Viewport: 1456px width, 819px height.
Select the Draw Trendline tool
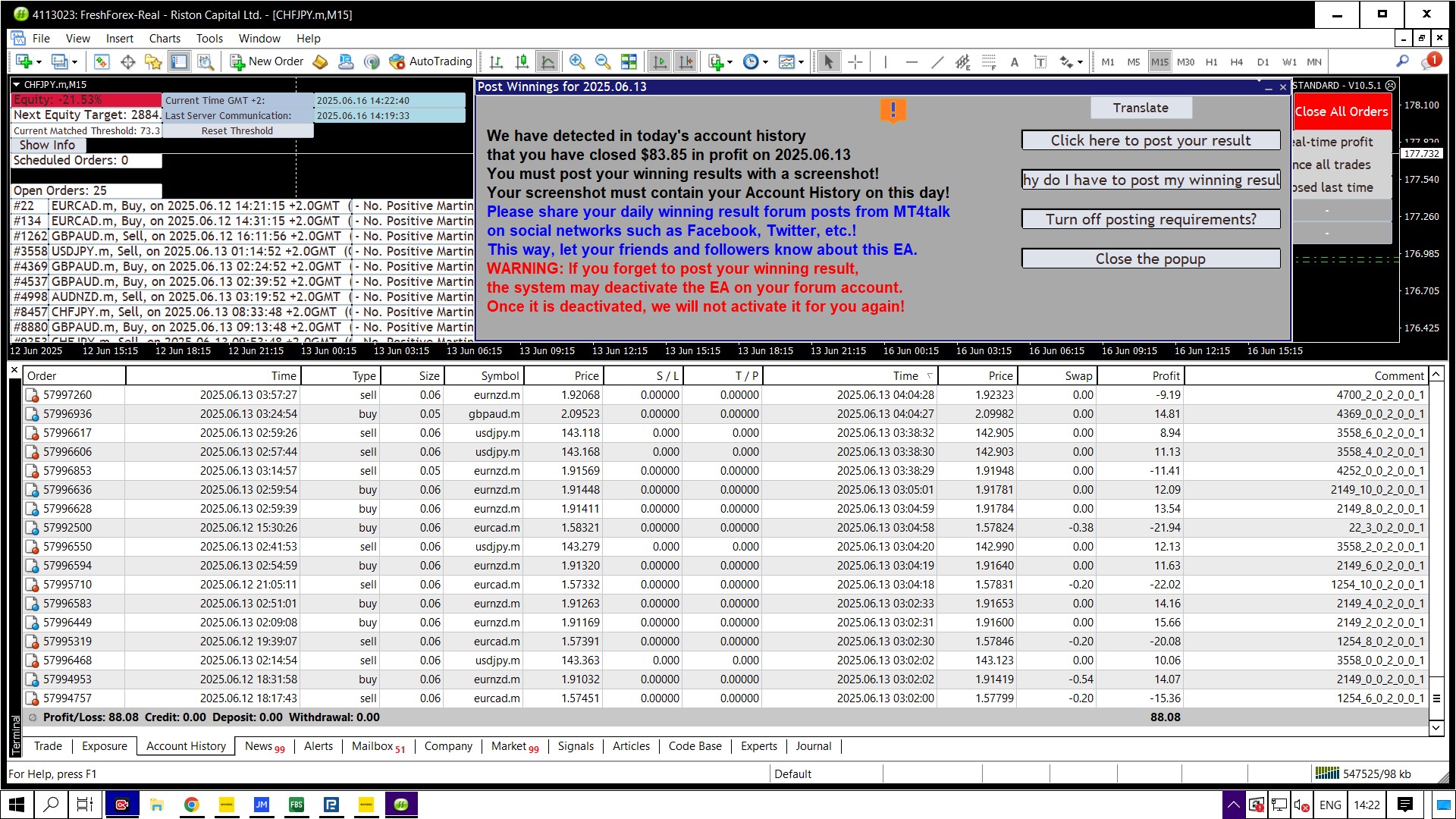[937, 62]
